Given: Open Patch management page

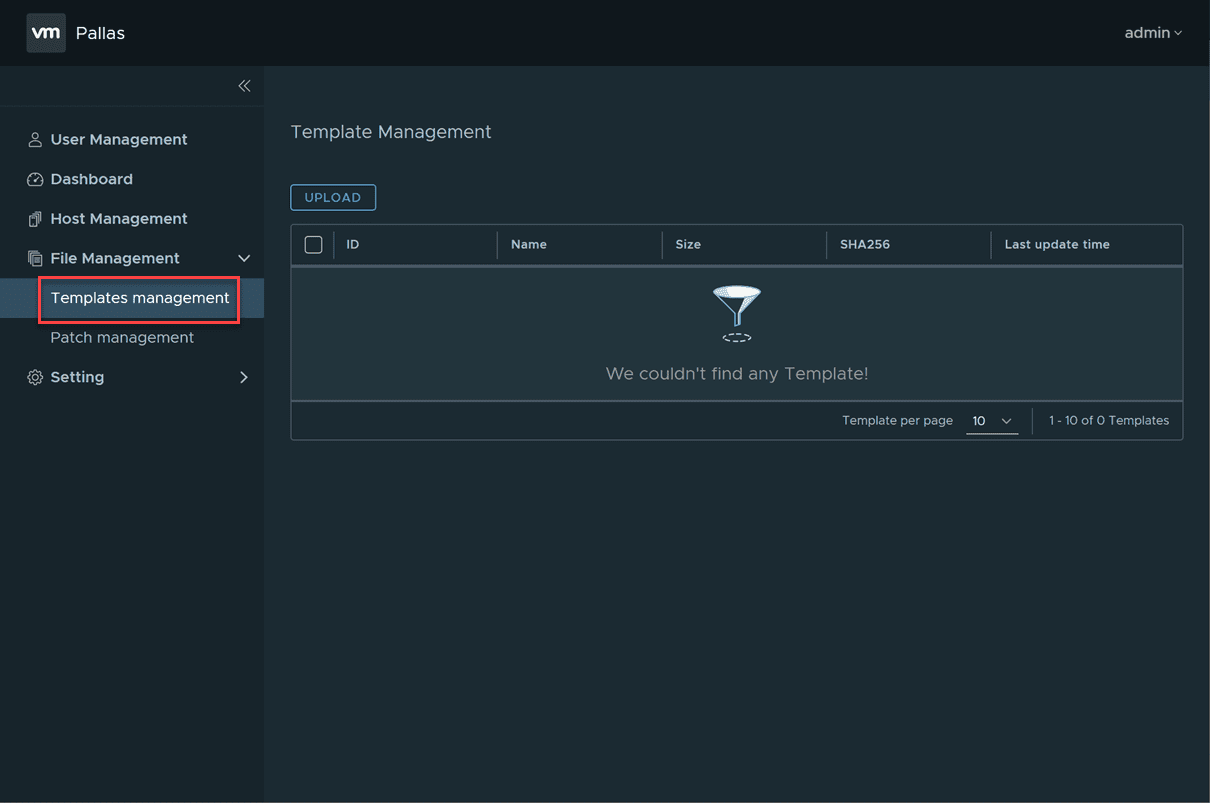Looking at the screenshot, I should pyautogui.click(x=122, y=338).
